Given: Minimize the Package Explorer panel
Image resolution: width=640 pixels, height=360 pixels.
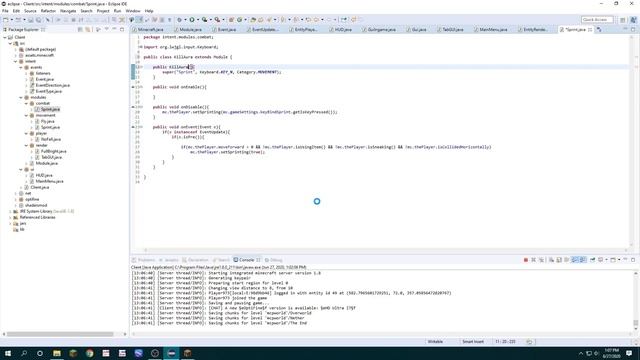Looking at the screenshot, I should 114,29.
